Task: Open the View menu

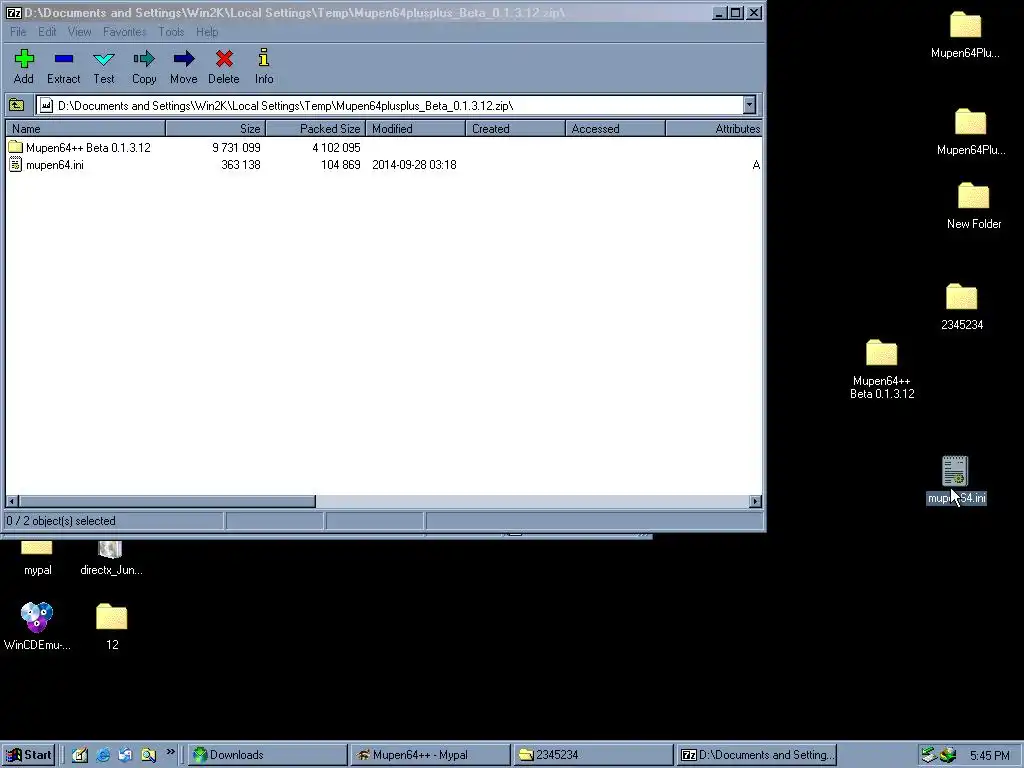Action: point(80,31)
